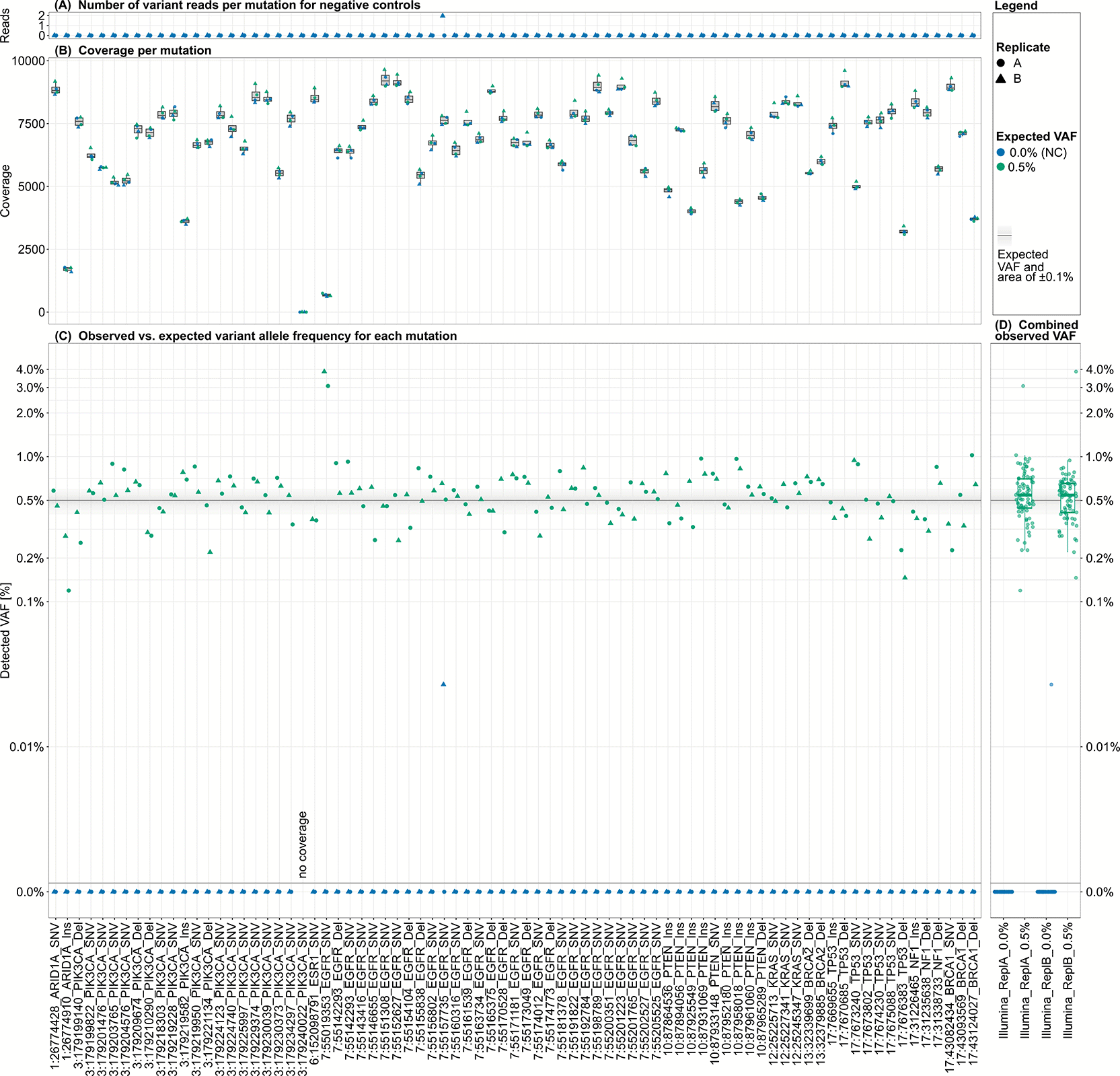
Task: Click the panel A title about negative control reads
Action: tap(239, 5)
